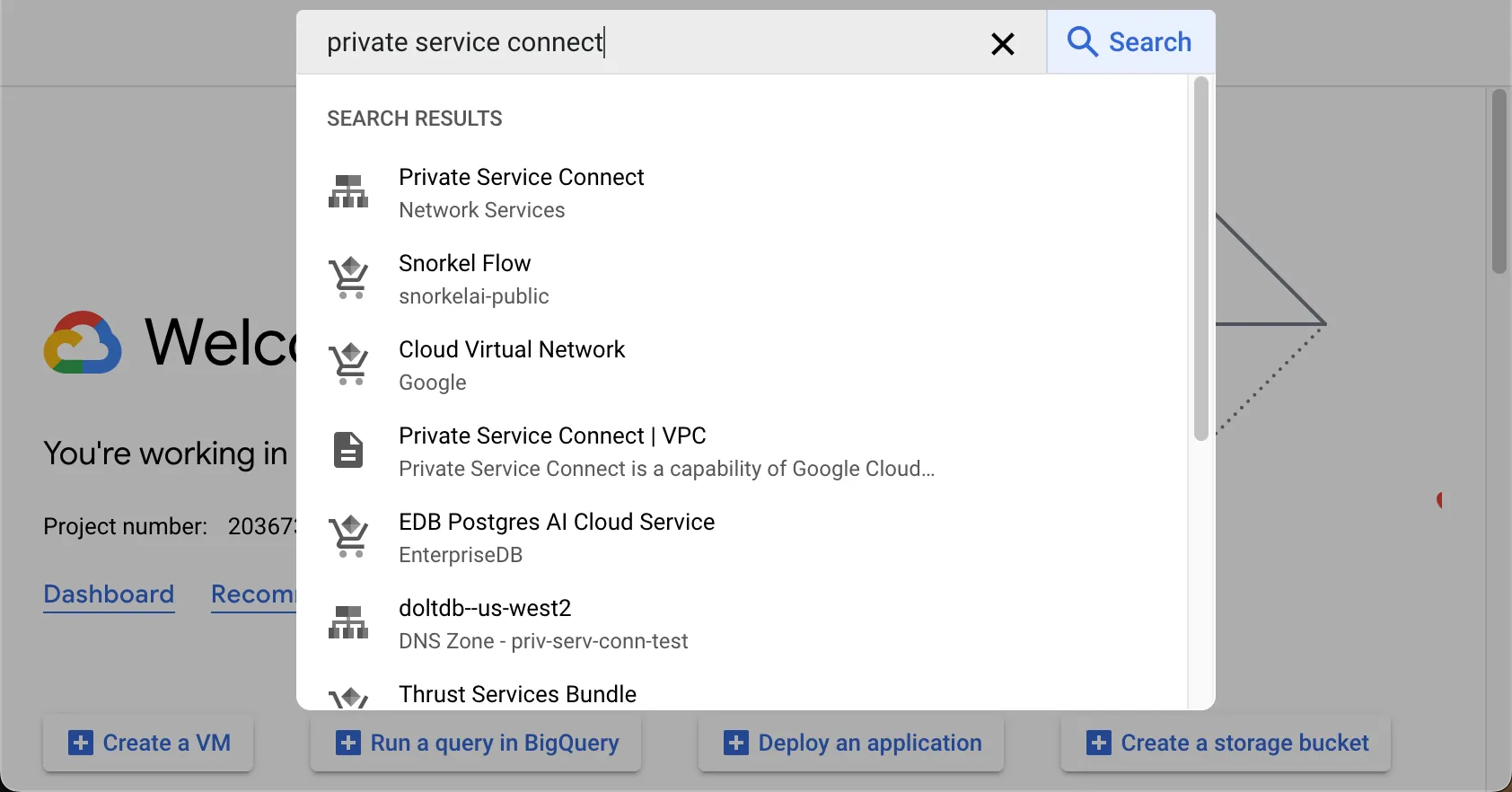
Task: Open Private Service Connect under Network Services
Action: point(742,192)
